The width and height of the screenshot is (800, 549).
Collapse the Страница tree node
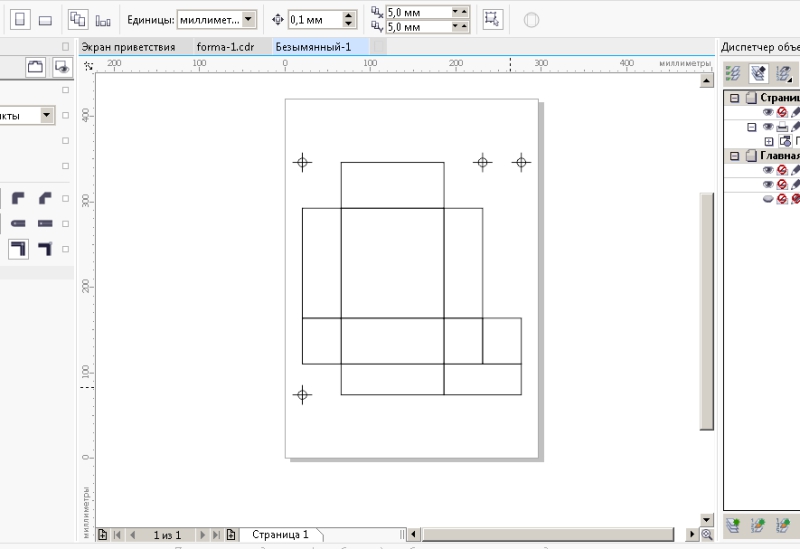coord(734,97)
